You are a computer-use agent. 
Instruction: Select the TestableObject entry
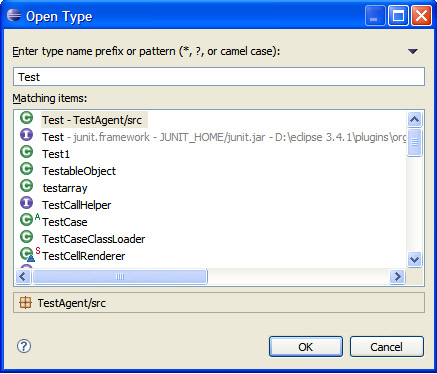[x=79, y=171]
